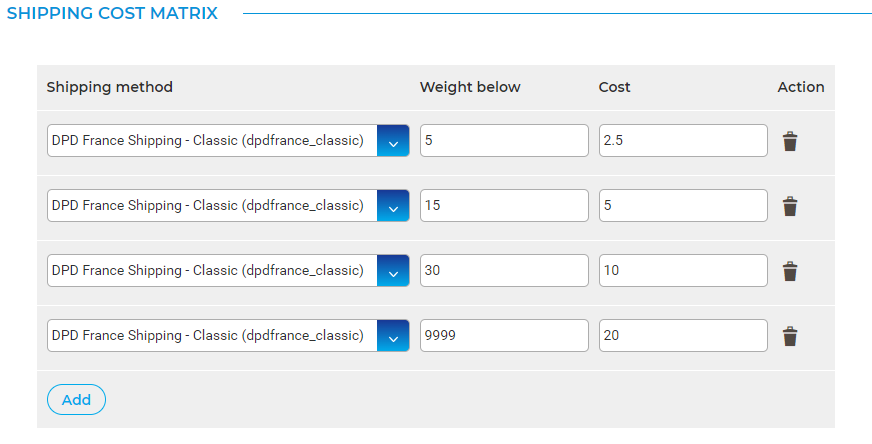This screenshot has width=872, height=444.
Task: Select the weight below field showing 15
Action: [504, 206]
